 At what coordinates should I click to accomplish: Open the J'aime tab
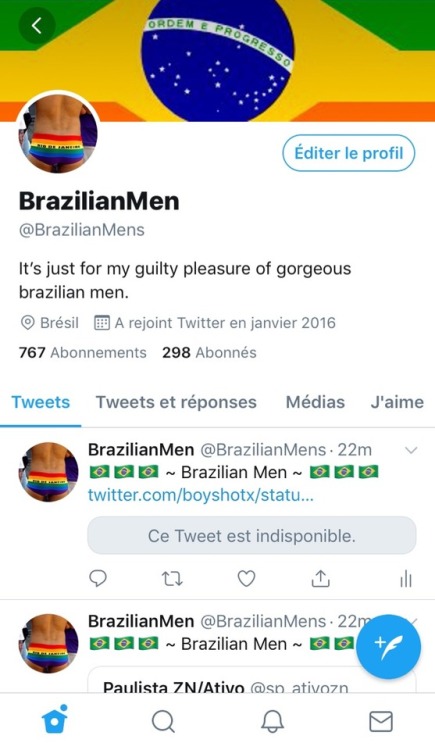[x=397, y=402]
